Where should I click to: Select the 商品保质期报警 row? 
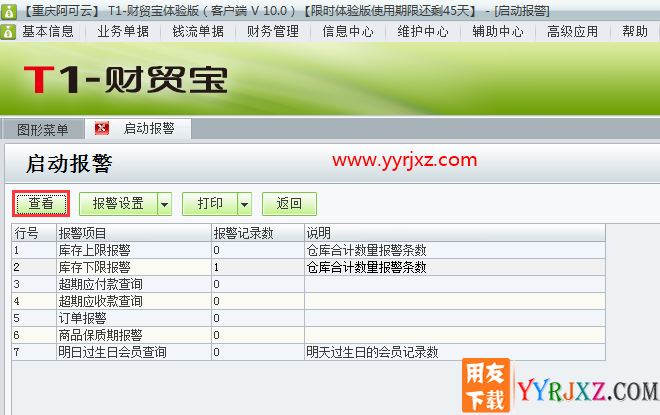[x=309, y=335]
